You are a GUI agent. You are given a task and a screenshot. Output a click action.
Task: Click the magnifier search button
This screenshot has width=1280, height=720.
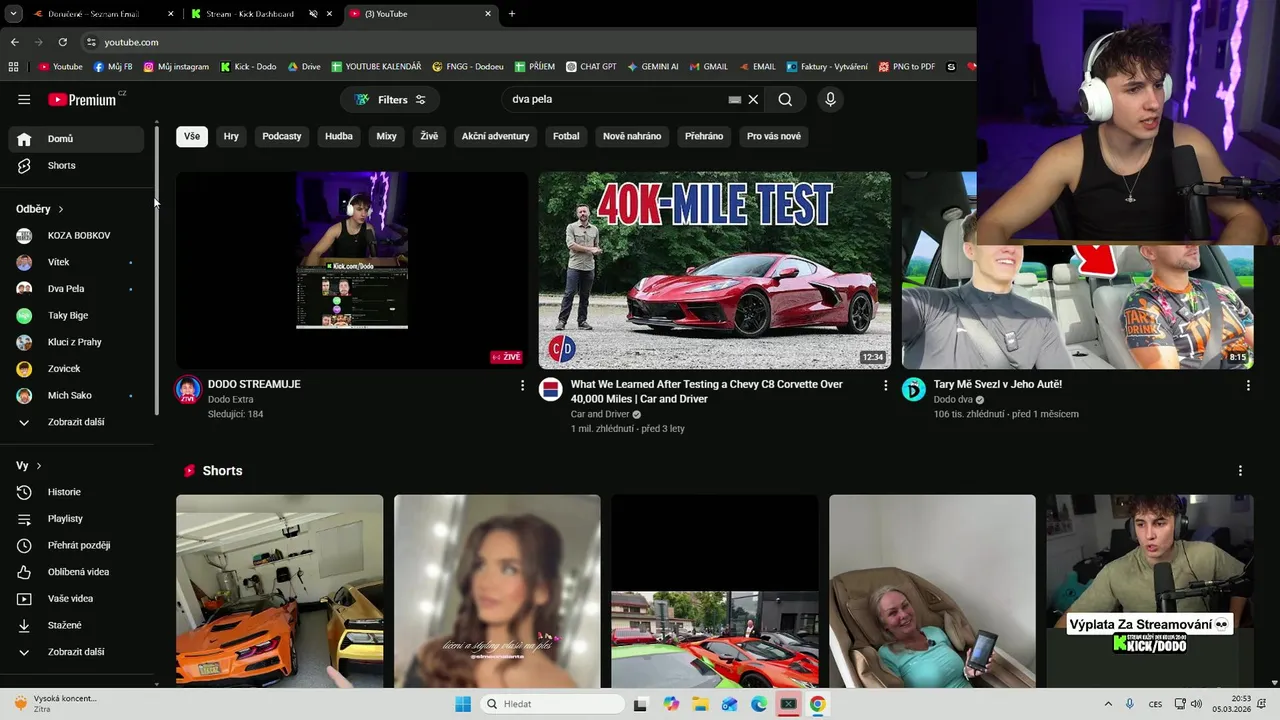click(x=785, y=99)
